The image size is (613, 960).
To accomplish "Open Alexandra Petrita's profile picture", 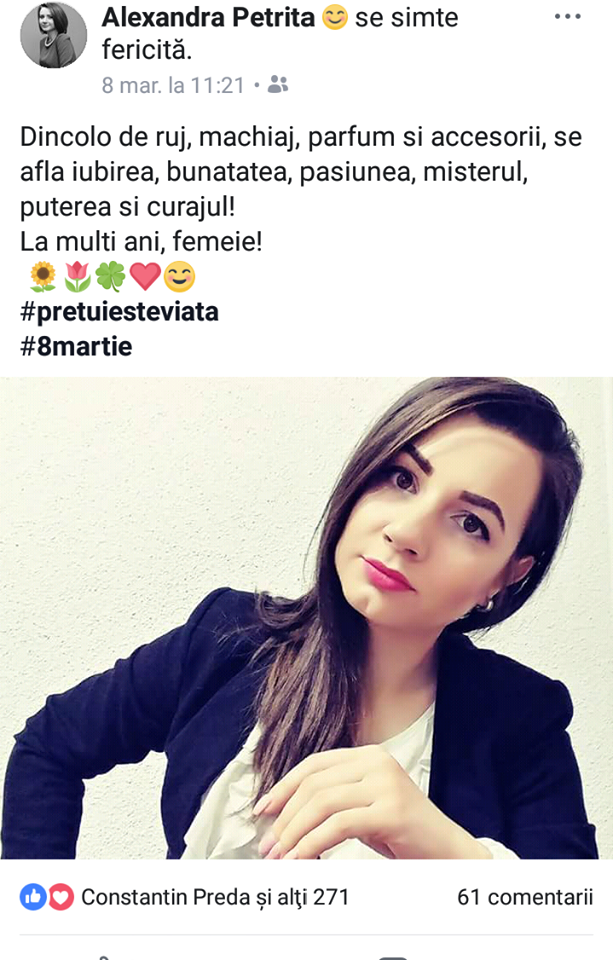I will (53, 35).
